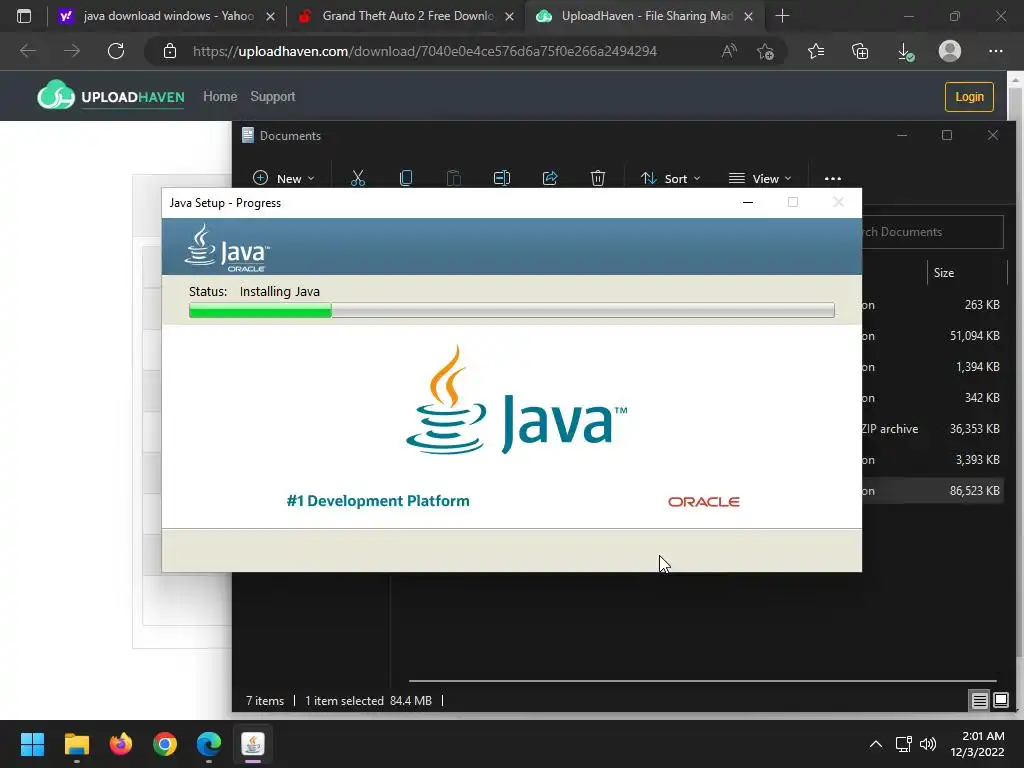This screenshot has width=1024, height=768.
Task: Minimize the Java Setup Progress window
Action: click(748, 202)
